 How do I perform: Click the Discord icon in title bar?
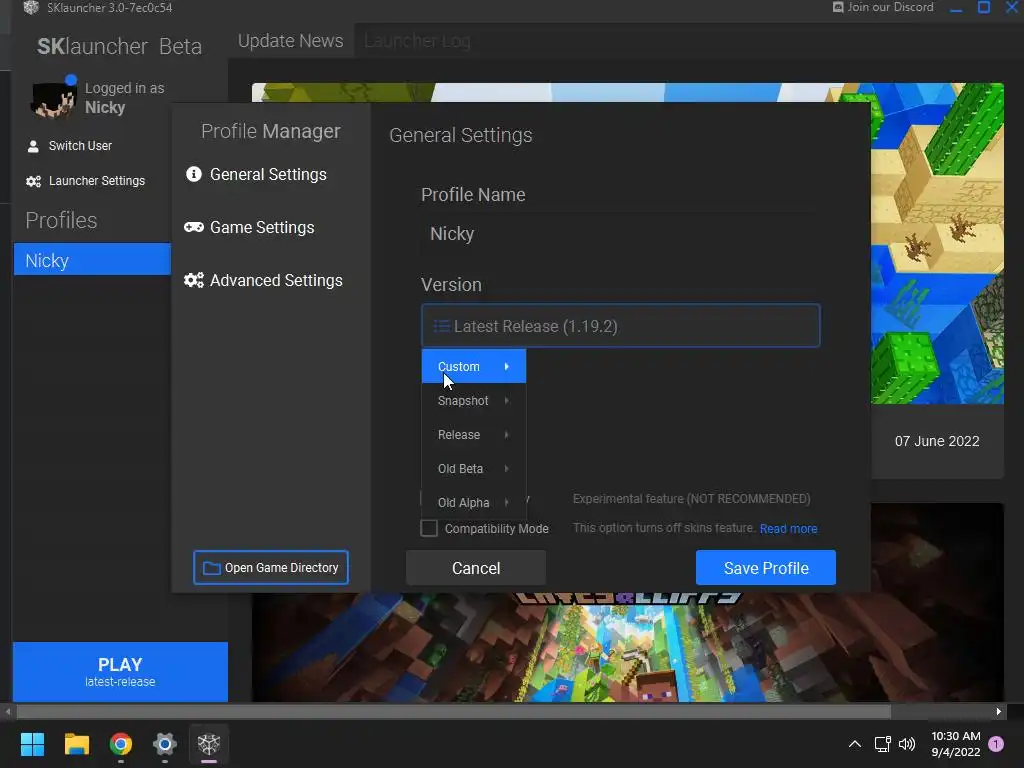838,7
